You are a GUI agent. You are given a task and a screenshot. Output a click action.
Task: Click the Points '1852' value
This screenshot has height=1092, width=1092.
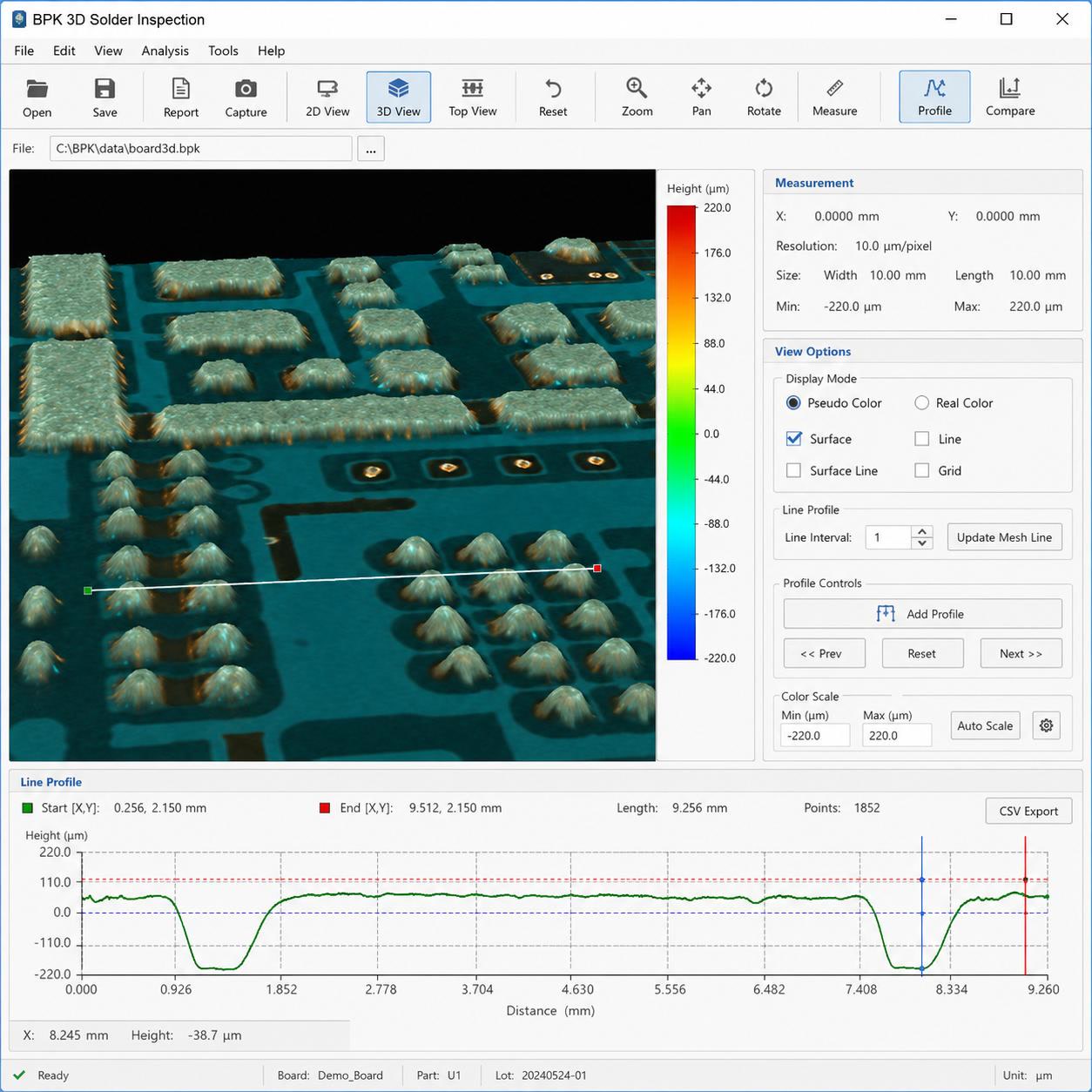pos(866,808)
